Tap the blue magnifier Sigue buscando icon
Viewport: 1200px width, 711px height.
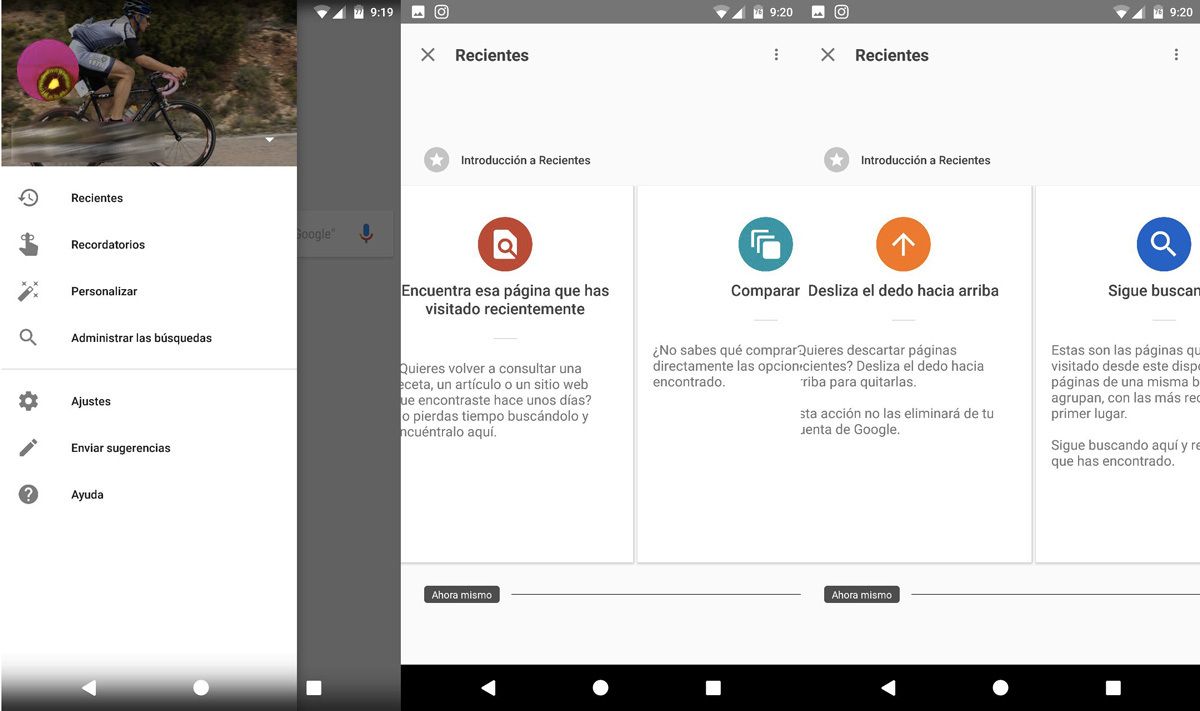tap(1163, 244)
